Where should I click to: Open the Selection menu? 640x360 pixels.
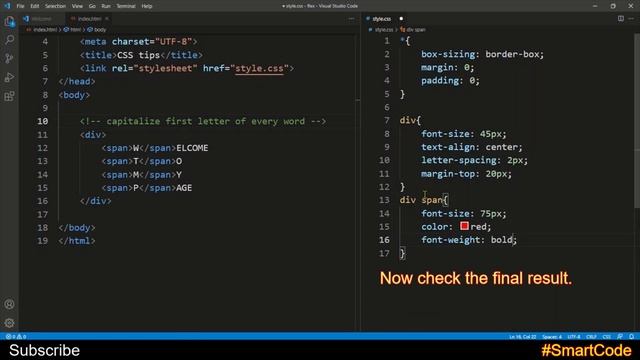pos(55,6)
